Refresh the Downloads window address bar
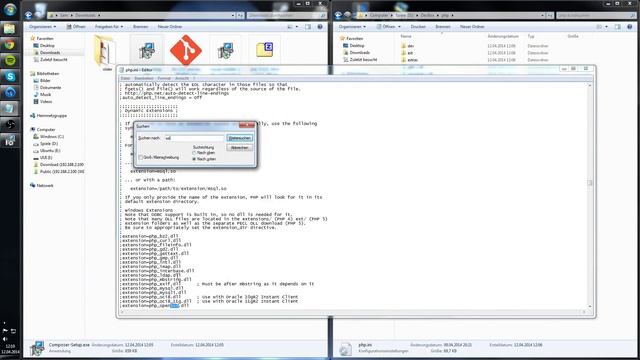The image size is (640, 360). tap(240, 16)
